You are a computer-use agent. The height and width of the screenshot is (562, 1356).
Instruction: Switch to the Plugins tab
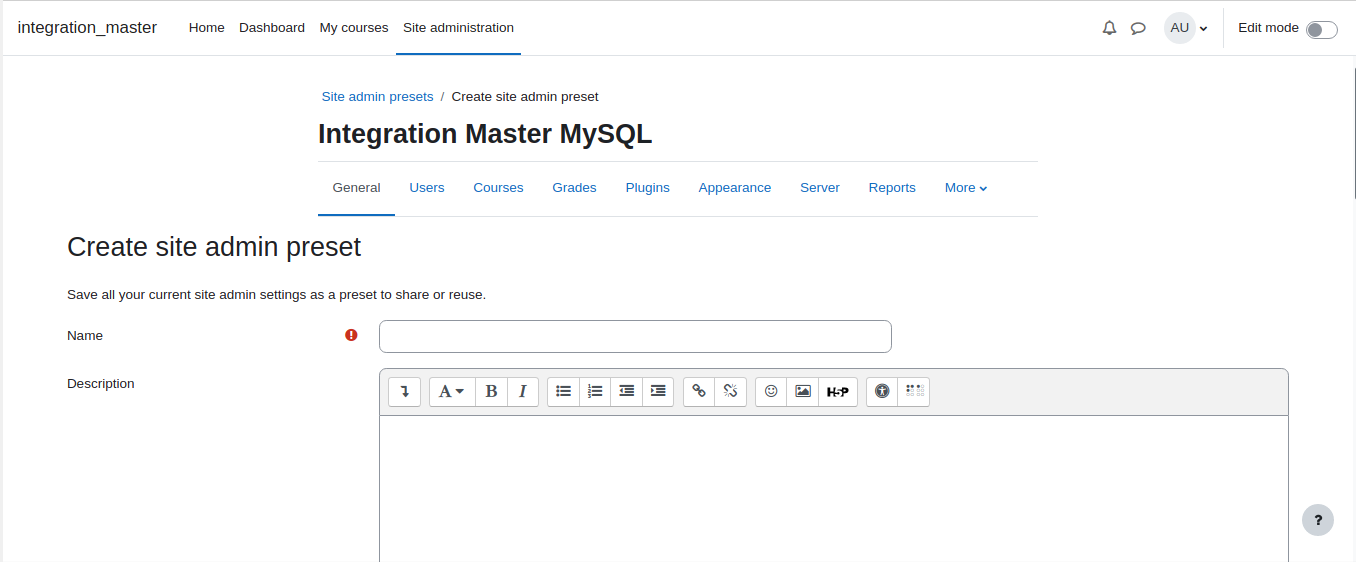[x=648, y=188]
